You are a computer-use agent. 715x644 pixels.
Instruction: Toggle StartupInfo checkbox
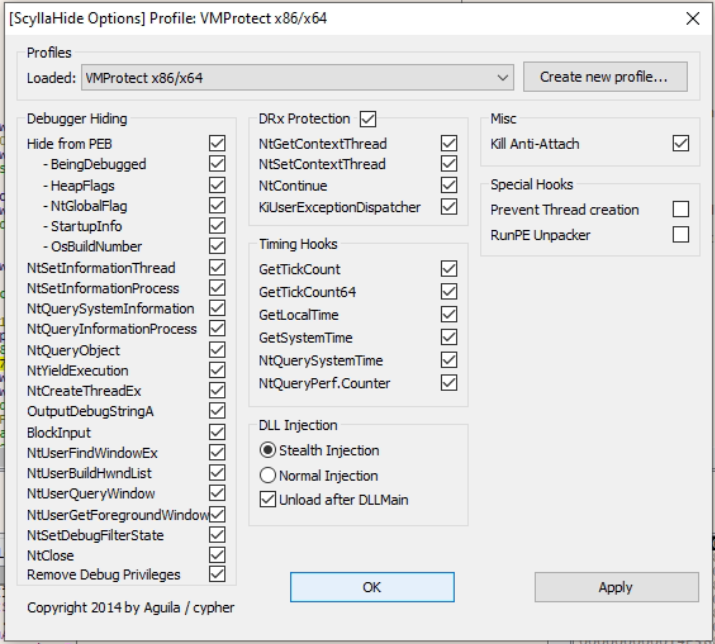coord(217,226)
